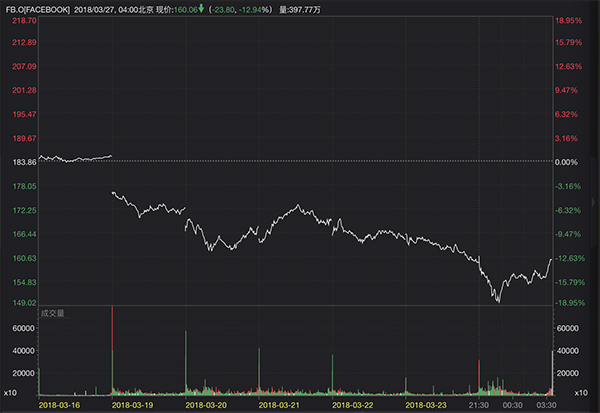Click the 149.02 bottom price axis label
The width and height of the screenshot is (600, 413).
coord(19,302)
